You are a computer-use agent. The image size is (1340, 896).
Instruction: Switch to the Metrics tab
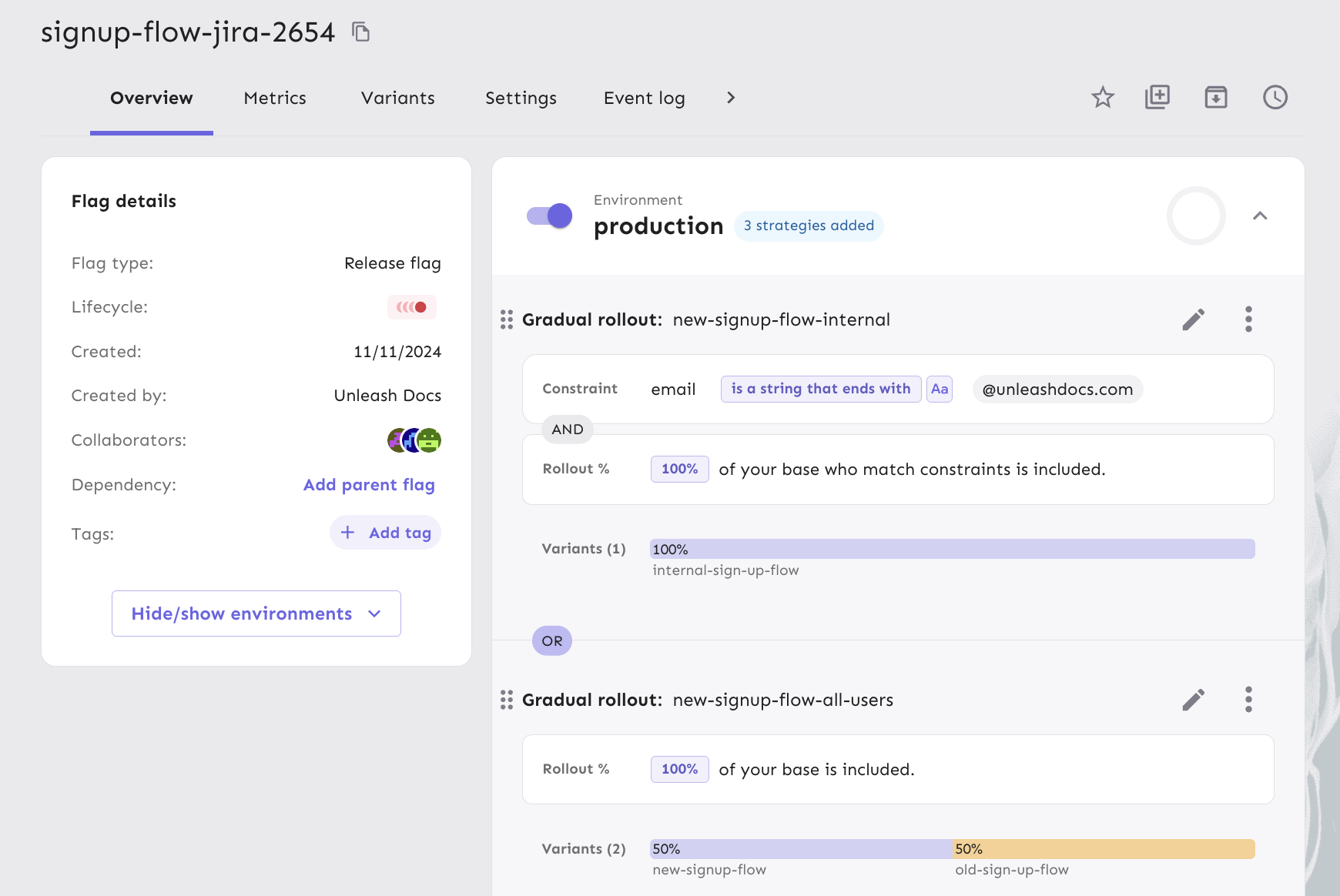[275, 98]
